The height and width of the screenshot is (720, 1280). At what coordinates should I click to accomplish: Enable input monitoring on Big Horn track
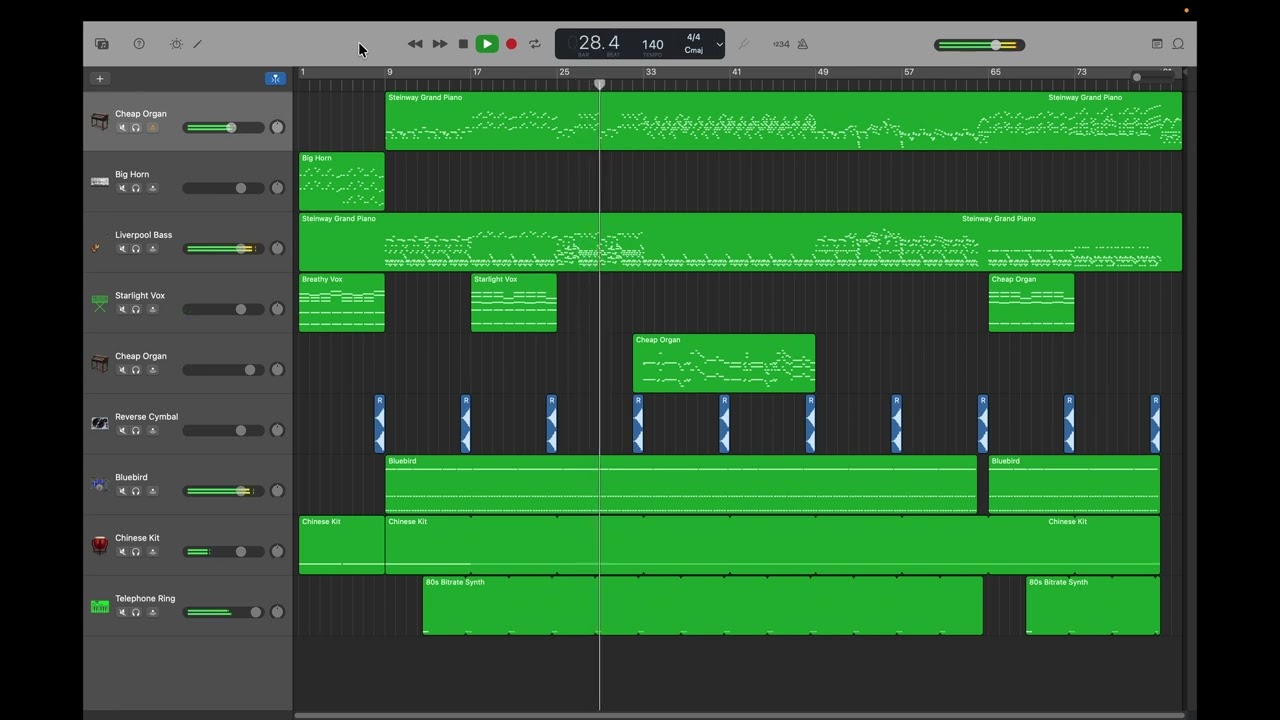pyautogui.click(x=152, y=188)
